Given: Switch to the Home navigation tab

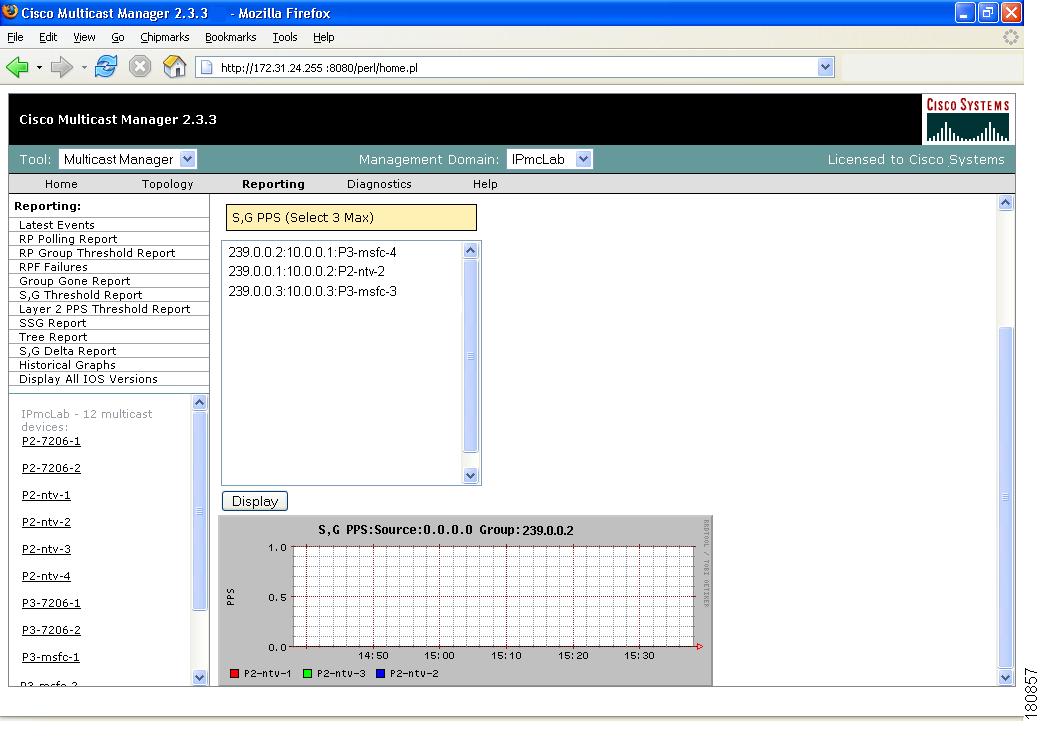Looking at the screenshot, I should [x=61, y=184].
